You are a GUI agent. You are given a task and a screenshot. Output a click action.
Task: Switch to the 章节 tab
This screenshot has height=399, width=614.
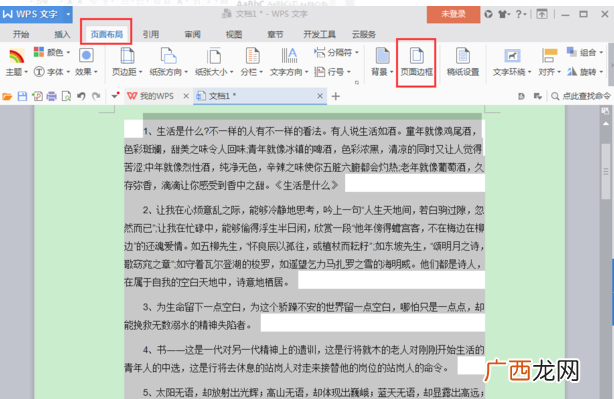pyautogui.click(x=275, y=34)
